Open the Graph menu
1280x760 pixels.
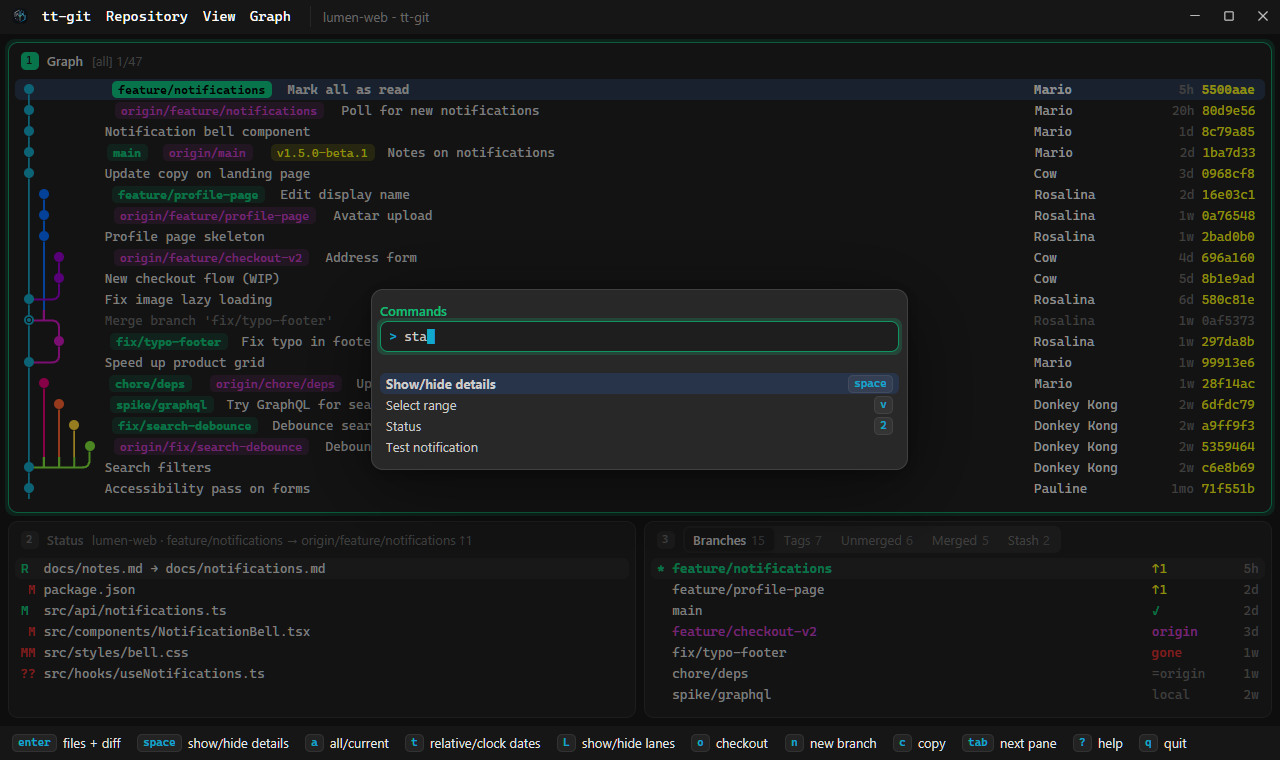click(x=270, y=16)
